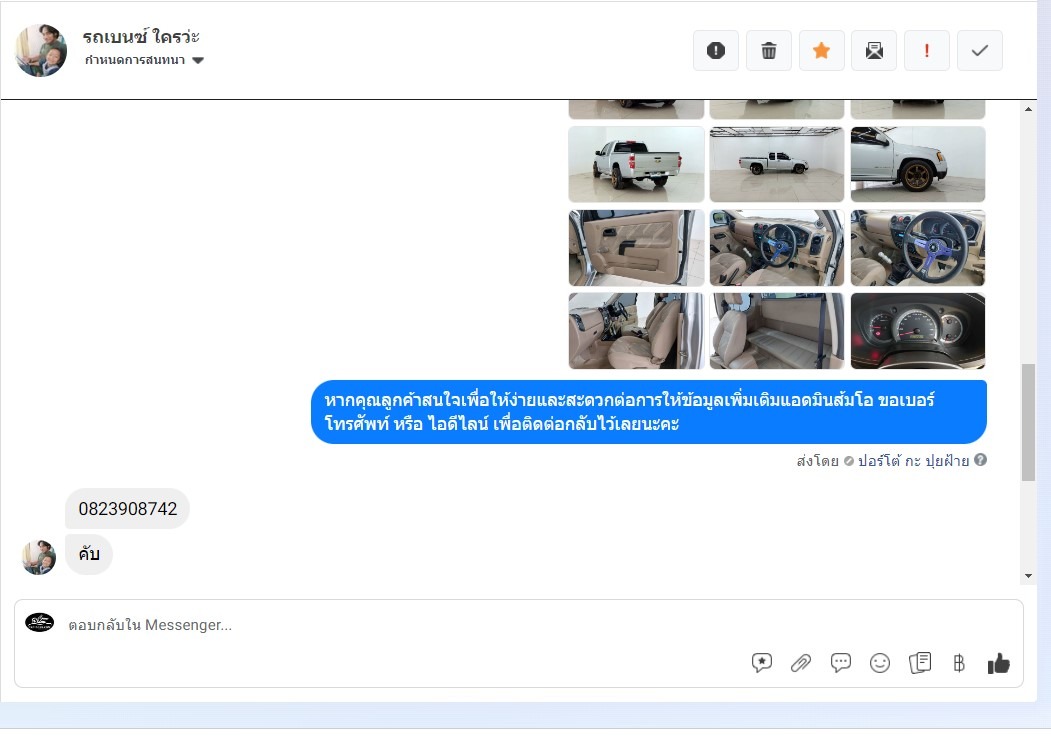Open the quick reply speech bubble icon
1051x749 pixels.
tap(841, 662)
